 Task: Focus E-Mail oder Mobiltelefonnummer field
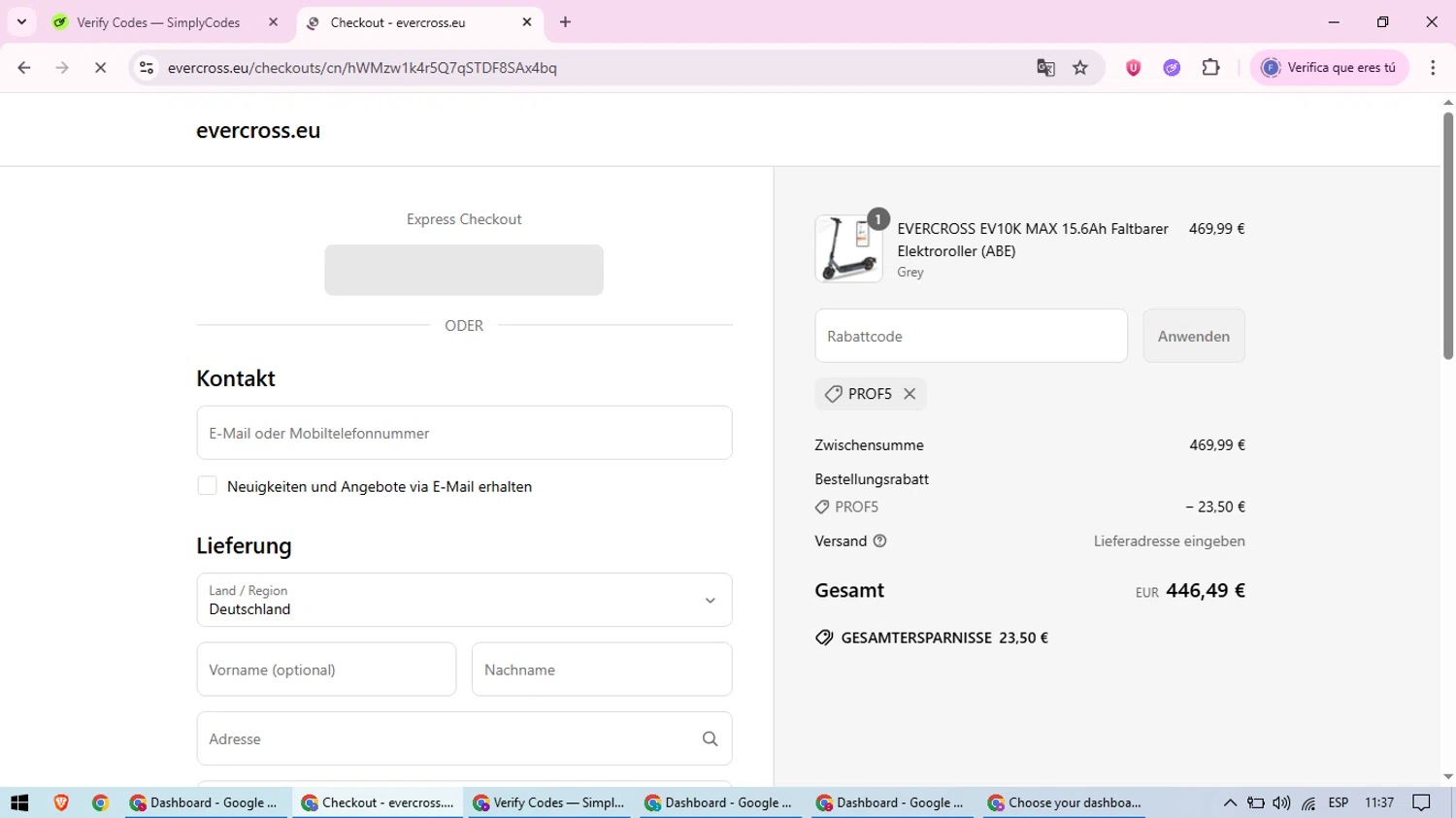(x=464, y=433)
